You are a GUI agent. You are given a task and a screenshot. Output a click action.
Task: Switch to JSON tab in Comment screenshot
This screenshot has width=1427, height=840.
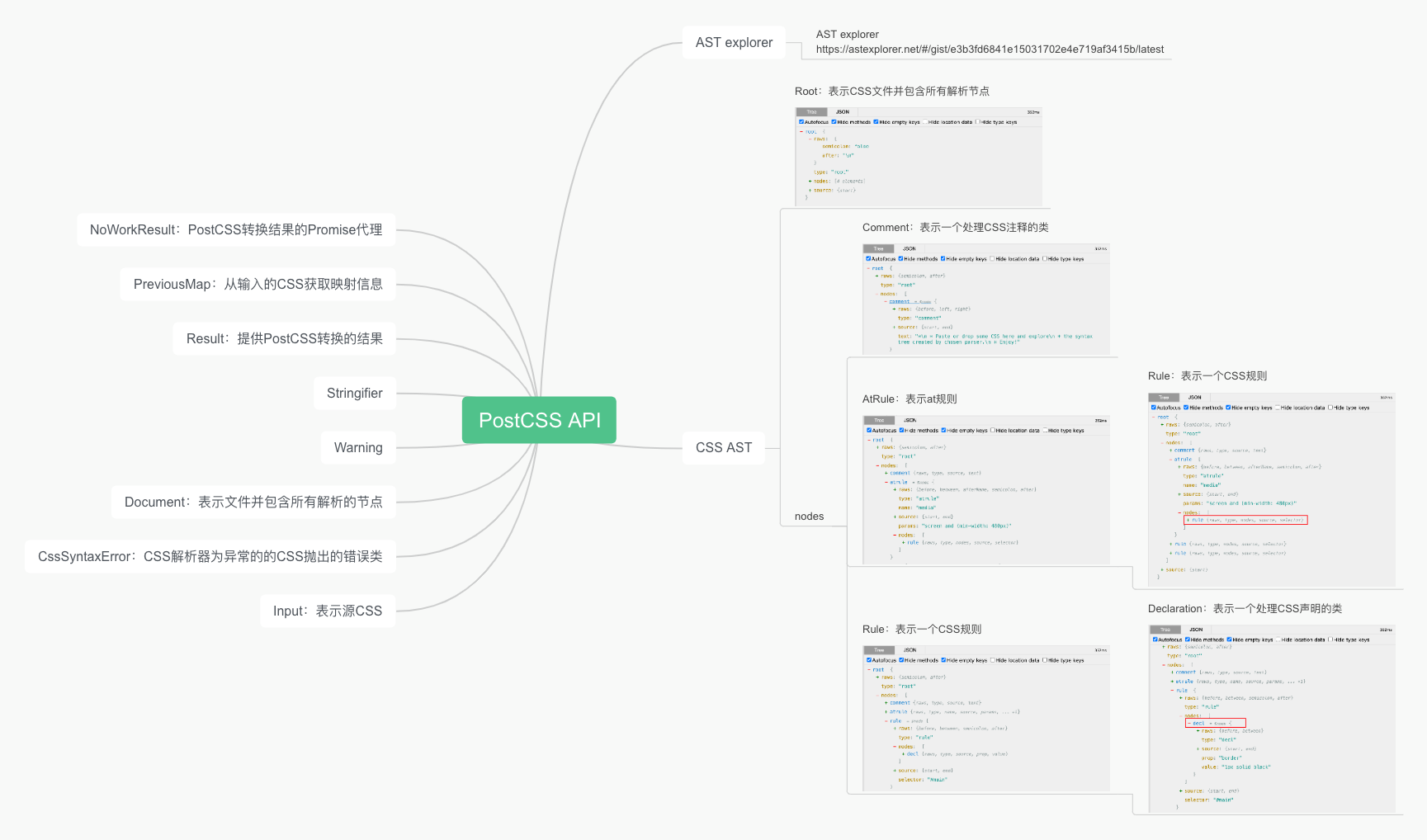point(909,248)
